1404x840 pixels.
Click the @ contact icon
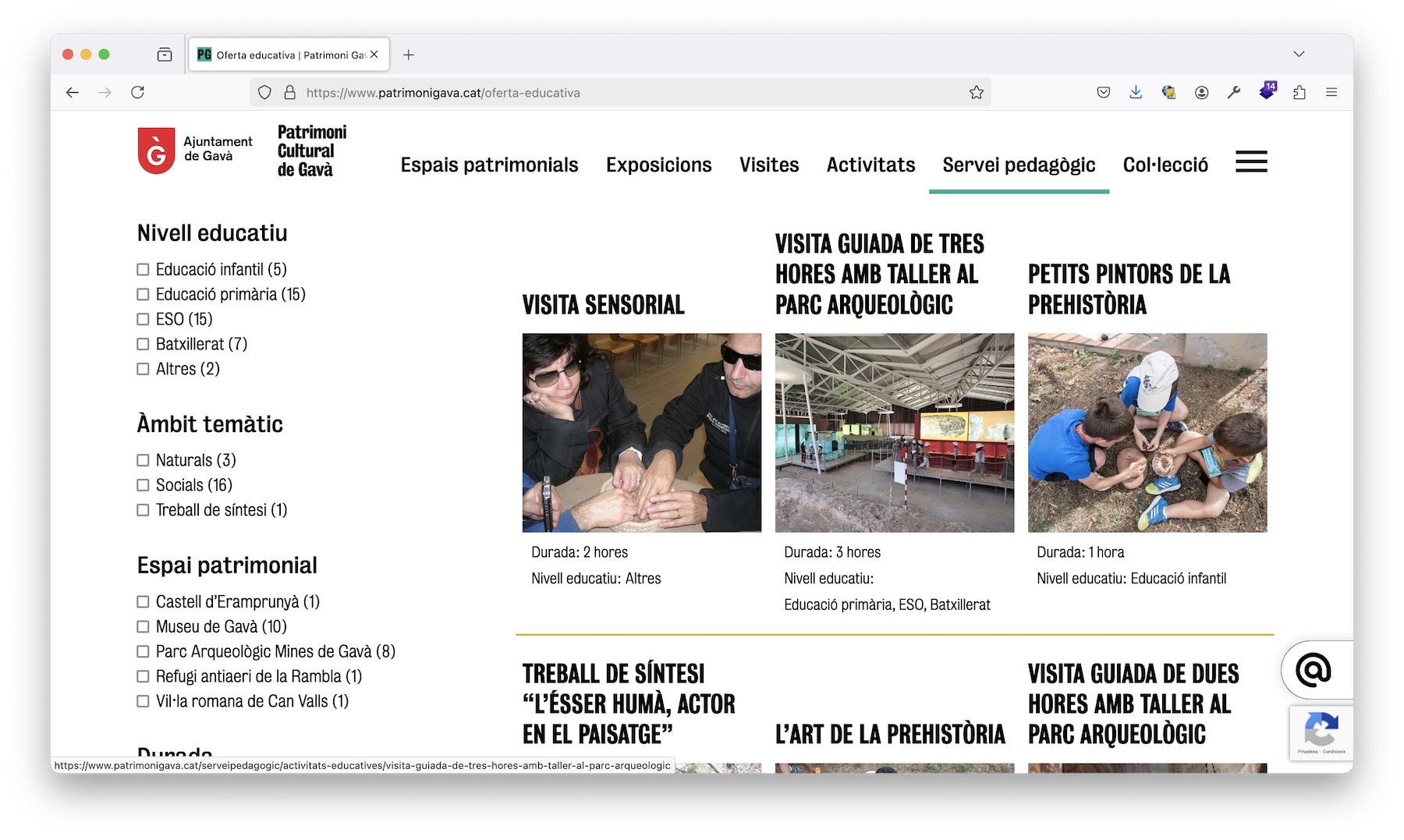(x=1314, y=670)
